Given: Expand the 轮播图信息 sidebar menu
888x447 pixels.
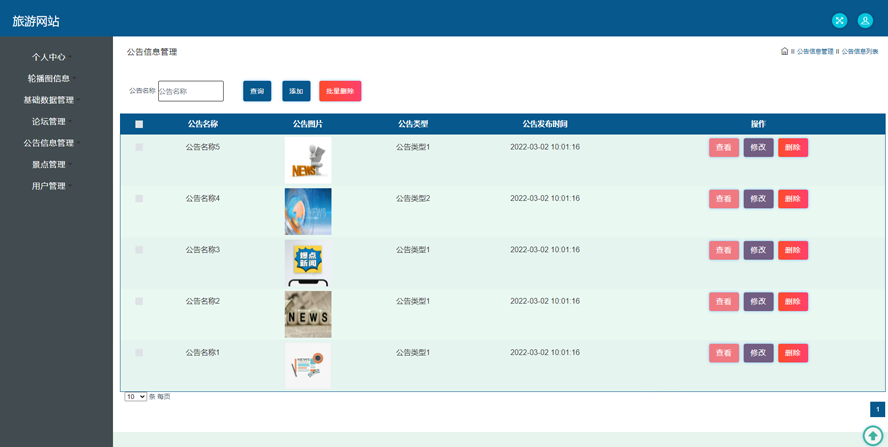Looking at the screenshot, I should [x=49, y=78].
